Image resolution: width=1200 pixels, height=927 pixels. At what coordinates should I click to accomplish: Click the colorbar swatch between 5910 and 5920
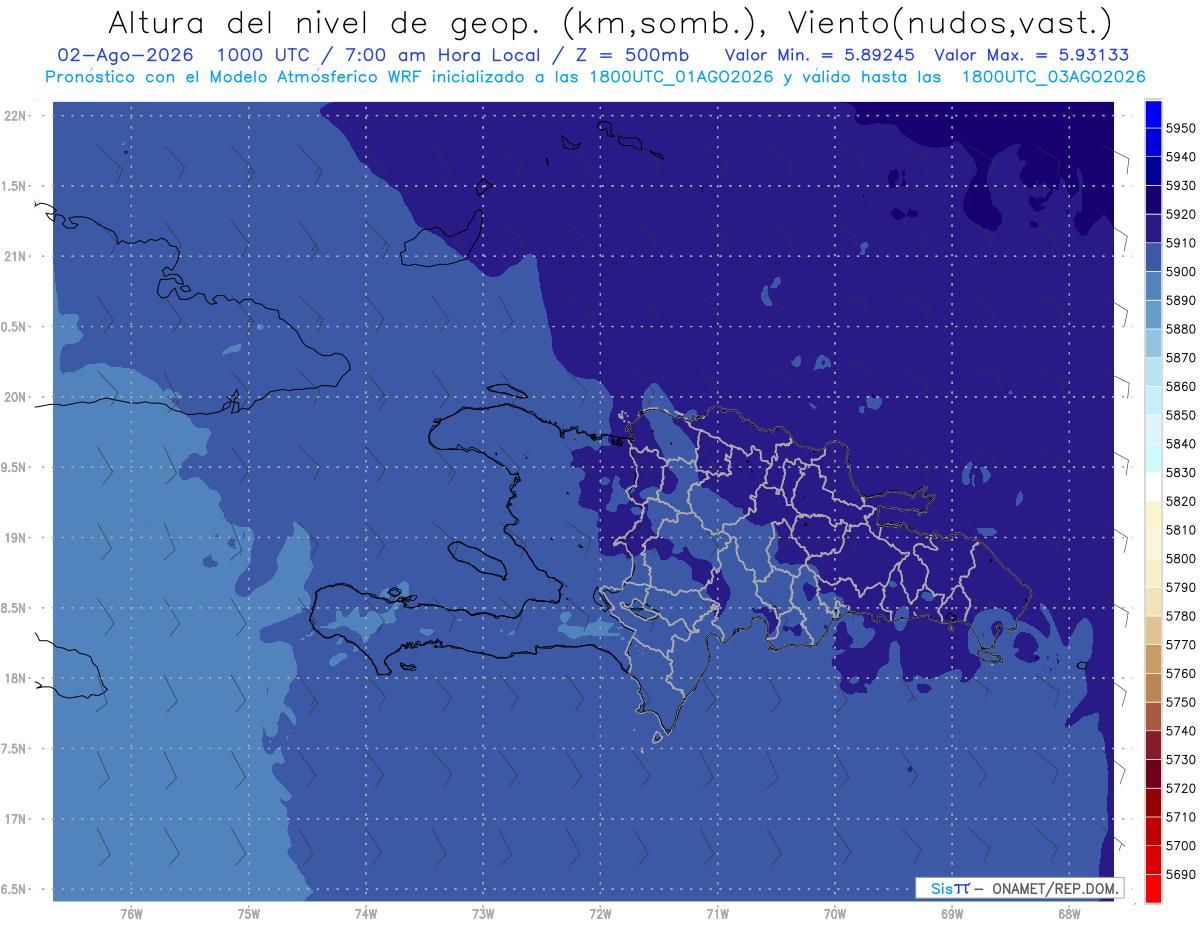pyautogui.click(x=1153, y=228)
